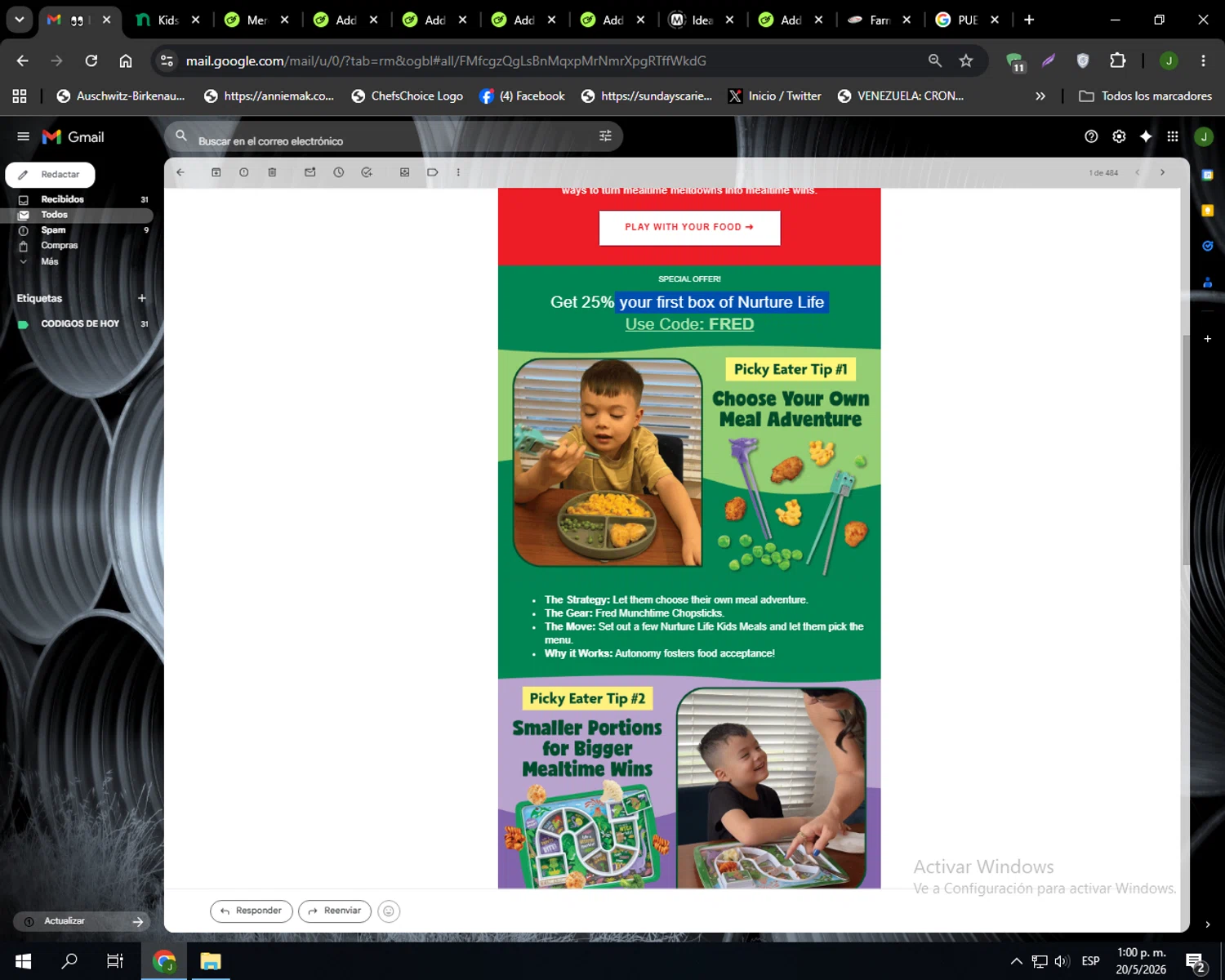Add email to Tasks

pos(367,172)
